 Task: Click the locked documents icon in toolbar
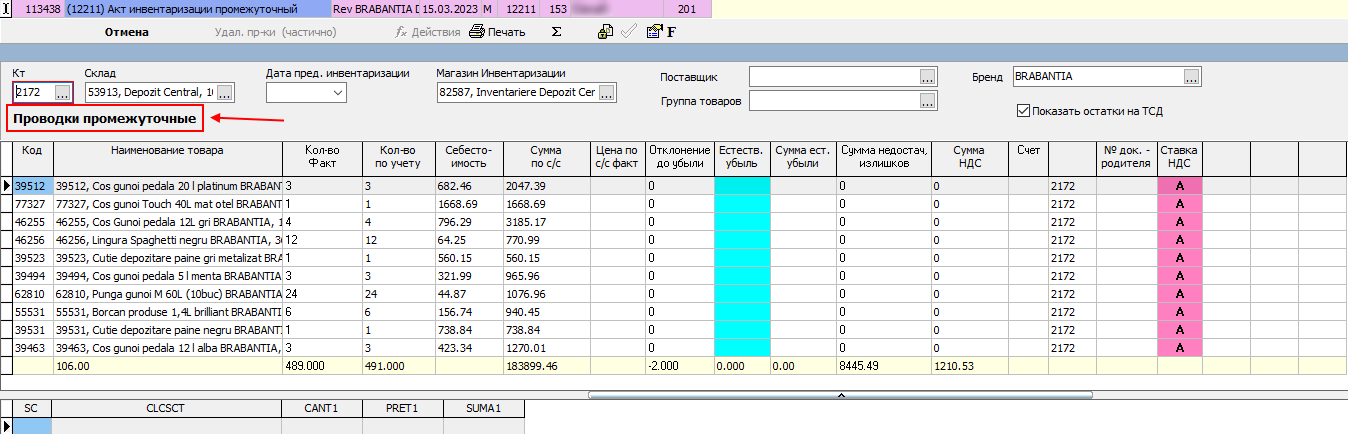pos(605,32)
